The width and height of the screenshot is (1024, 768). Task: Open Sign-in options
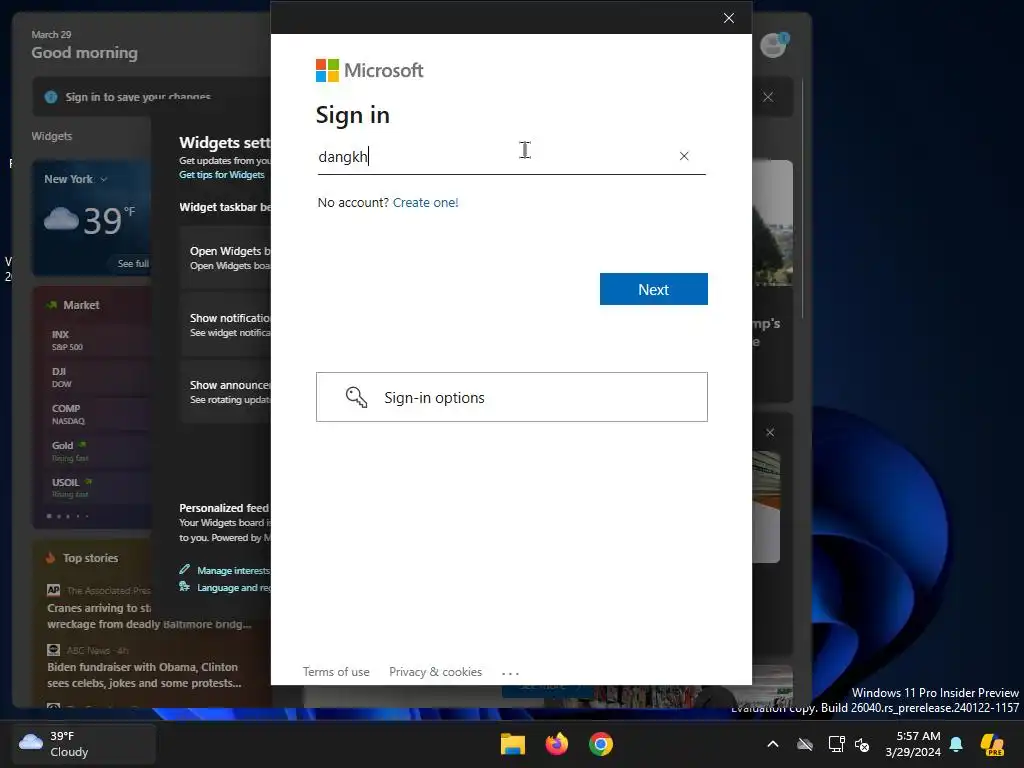[x=511, y=397]
